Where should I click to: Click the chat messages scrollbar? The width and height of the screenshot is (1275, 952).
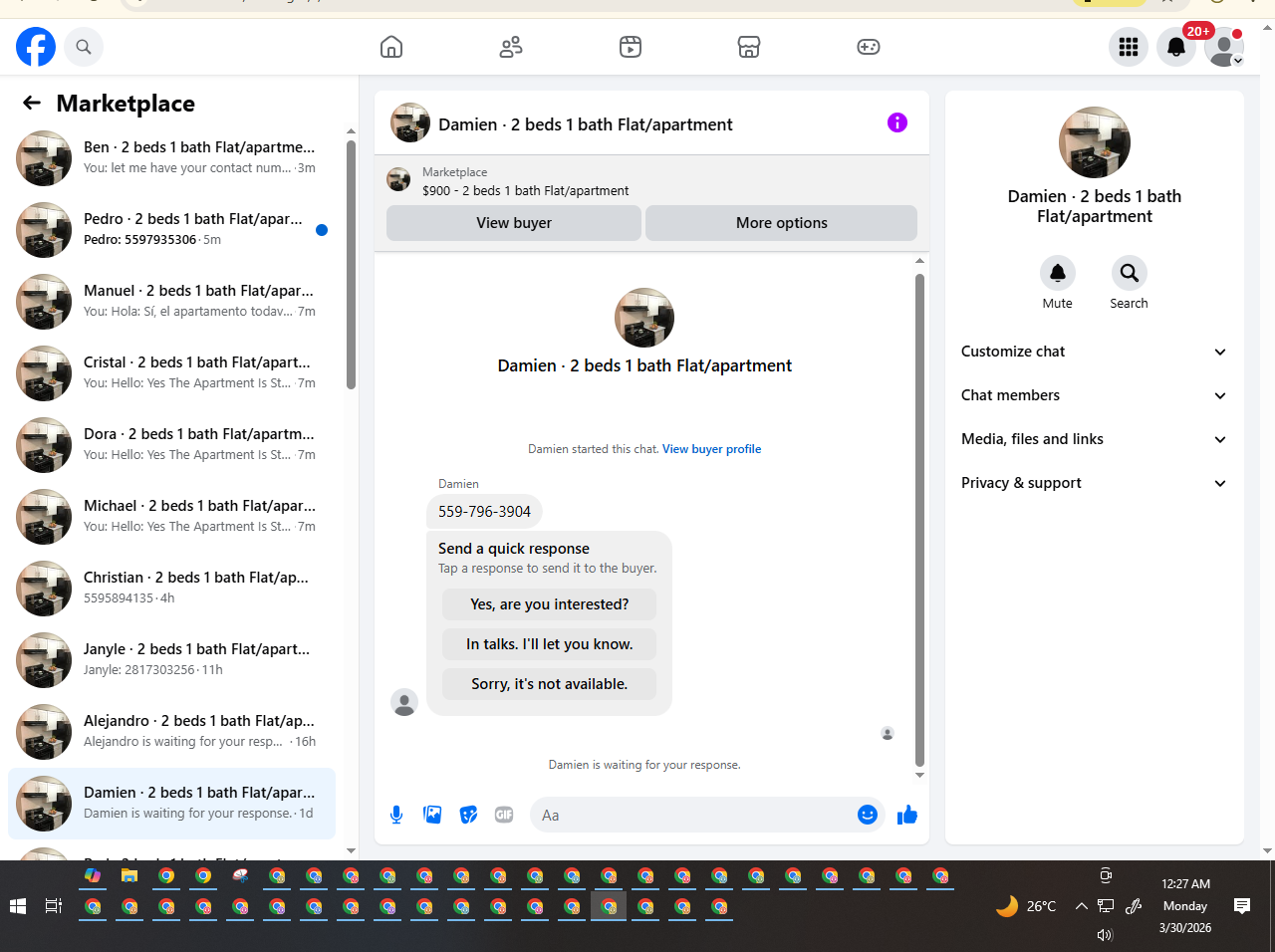(x=919, y=520)
